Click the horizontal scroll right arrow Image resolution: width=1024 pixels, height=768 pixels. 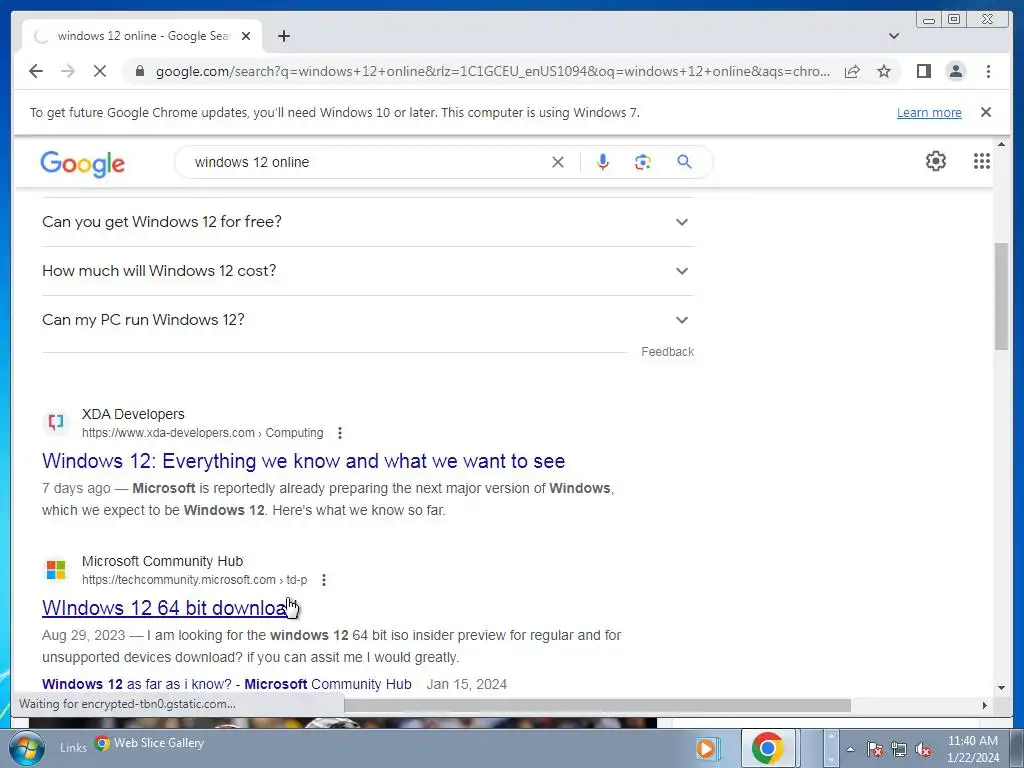coord(985,705)
